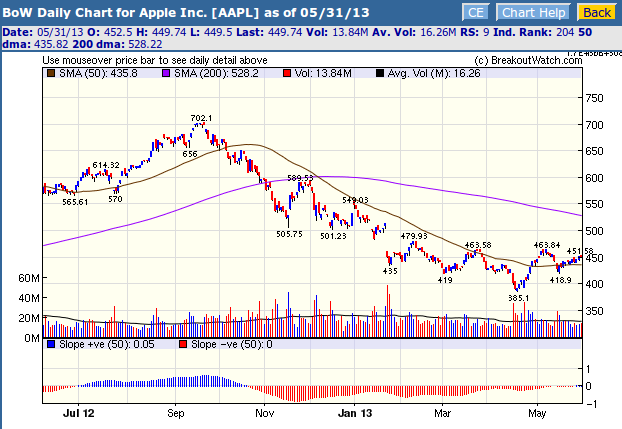Click the May date axis label

tap(537, 413)
